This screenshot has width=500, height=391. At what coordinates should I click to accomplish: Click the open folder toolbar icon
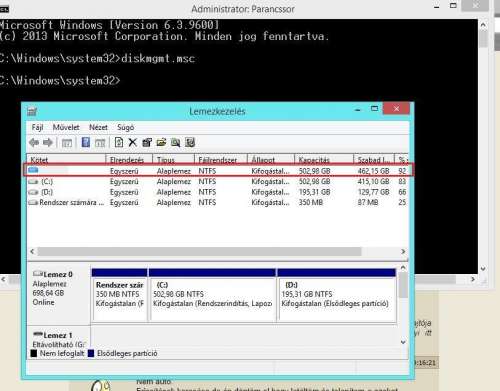(x=161, y=143)
